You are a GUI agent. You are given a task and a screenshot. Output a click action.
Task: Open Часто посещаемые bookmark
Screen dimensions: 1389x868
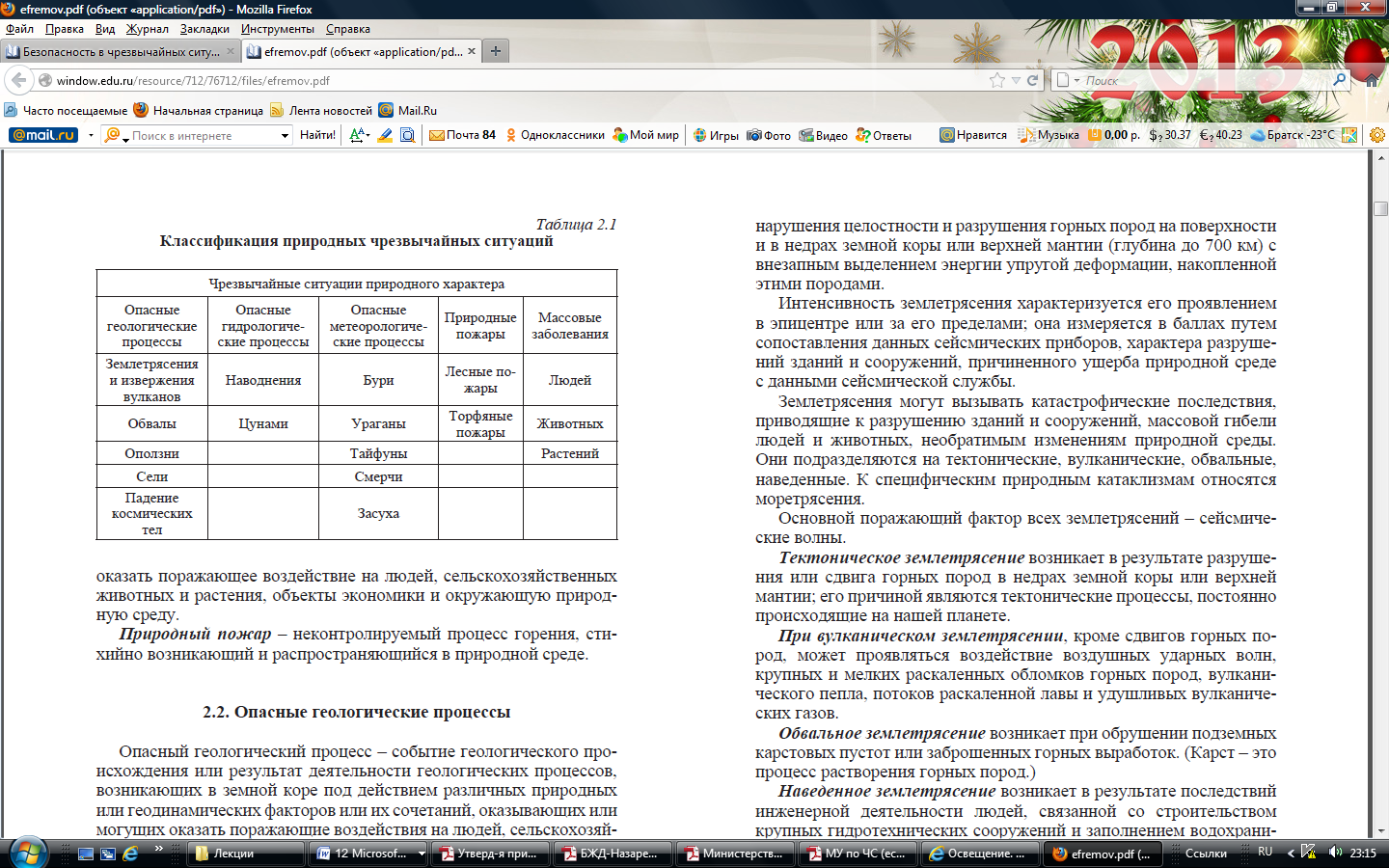[x=66, y=110]
